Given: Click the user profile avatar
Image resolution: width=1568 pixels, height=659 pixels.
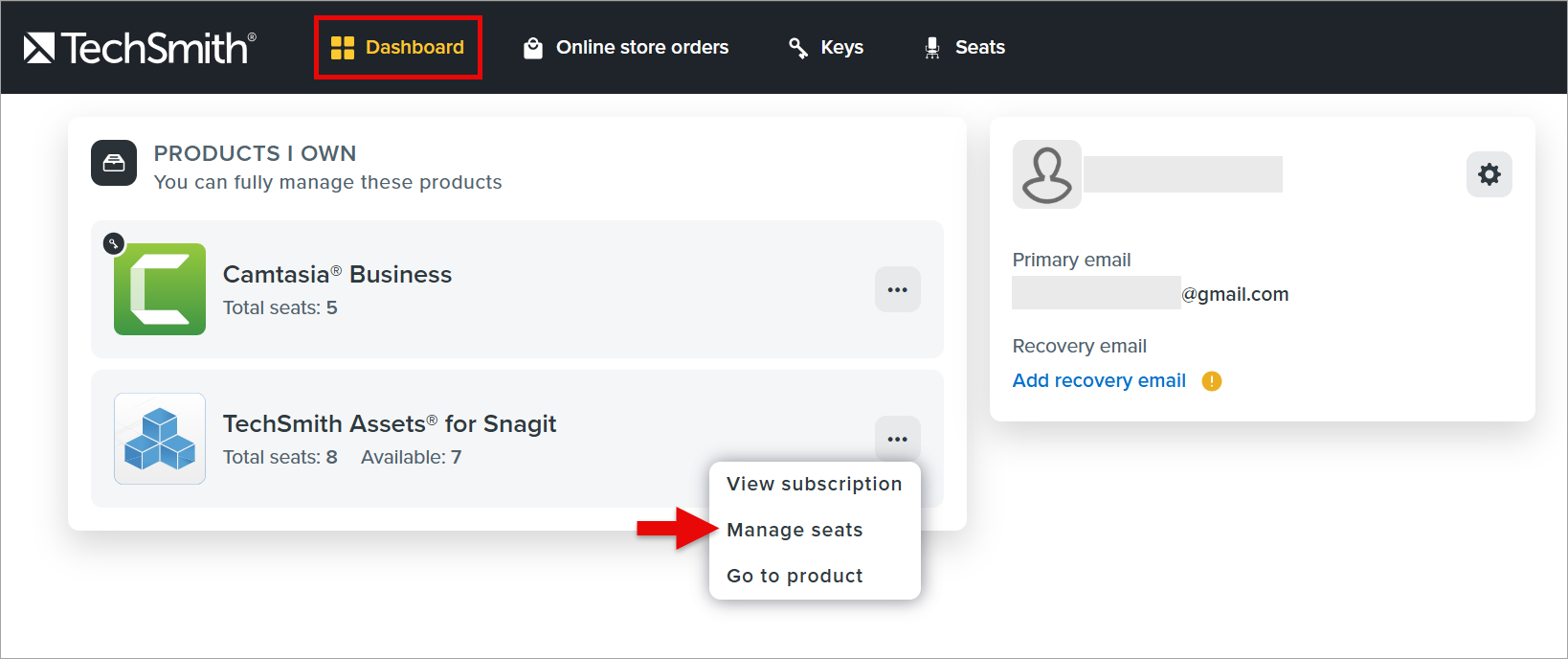Looking at the screenshot, I should tap(1047, 174).
